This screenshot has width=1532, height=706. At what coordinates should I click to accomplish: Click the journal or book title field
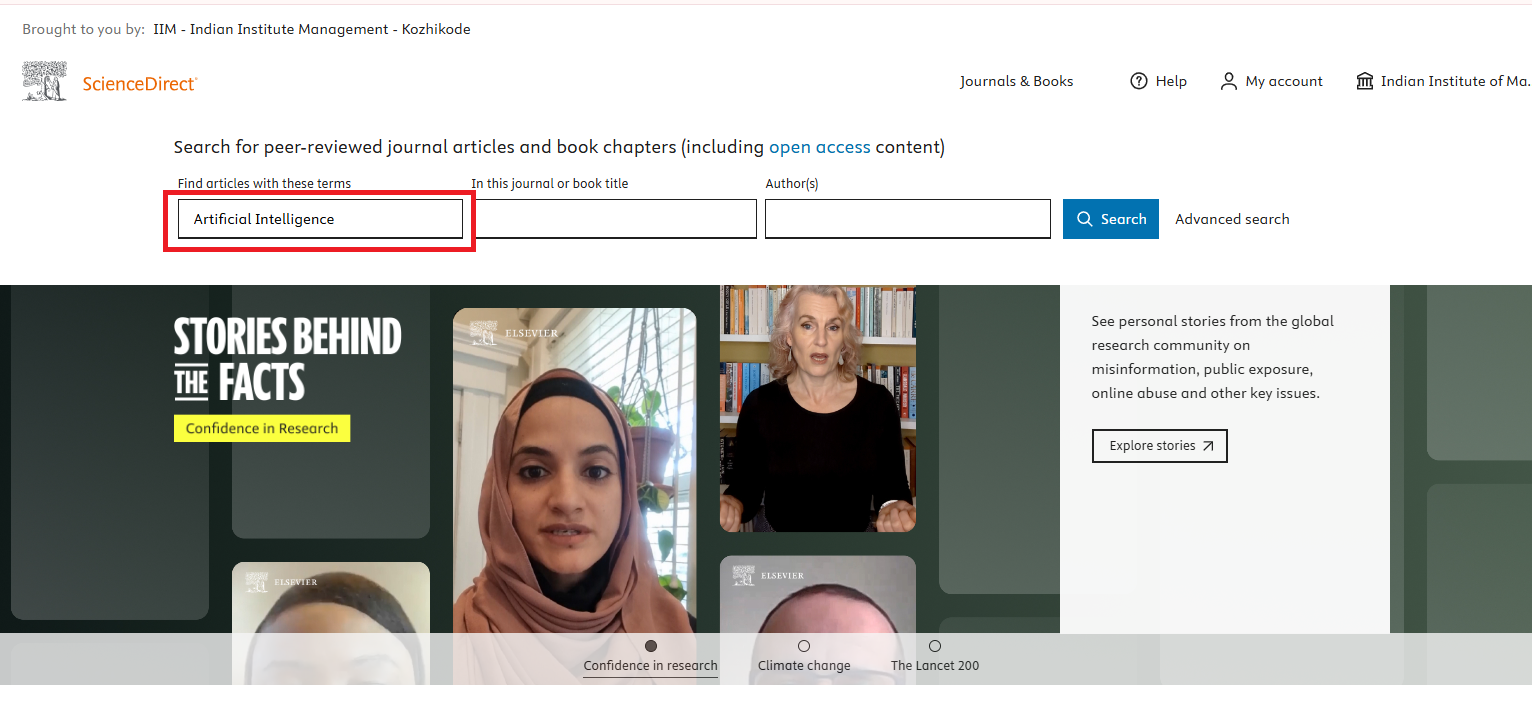pyautogui.click(x=614, y=219)
